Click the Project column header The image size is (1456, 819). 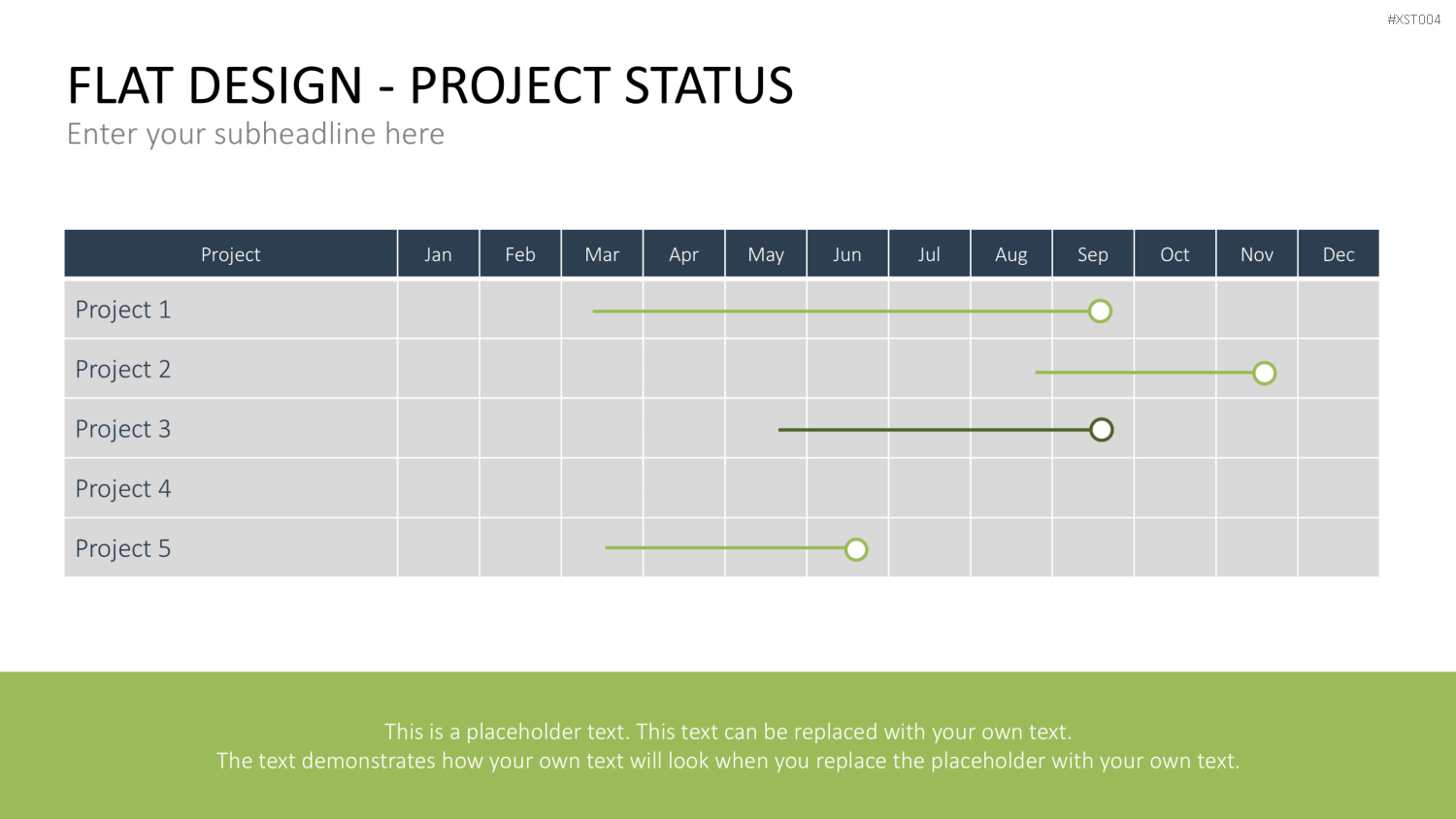(x=231, y=254)
